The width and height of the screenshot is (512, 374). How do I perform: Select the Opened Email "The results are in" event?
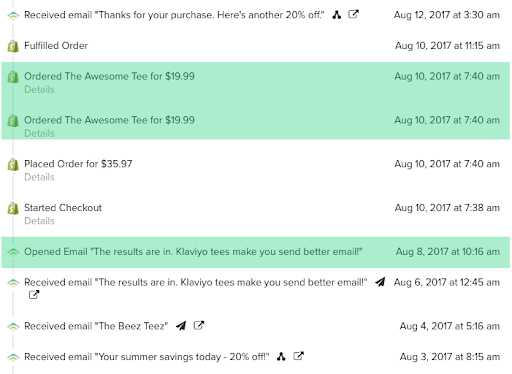pyautogui.click(x=256, y=252)
